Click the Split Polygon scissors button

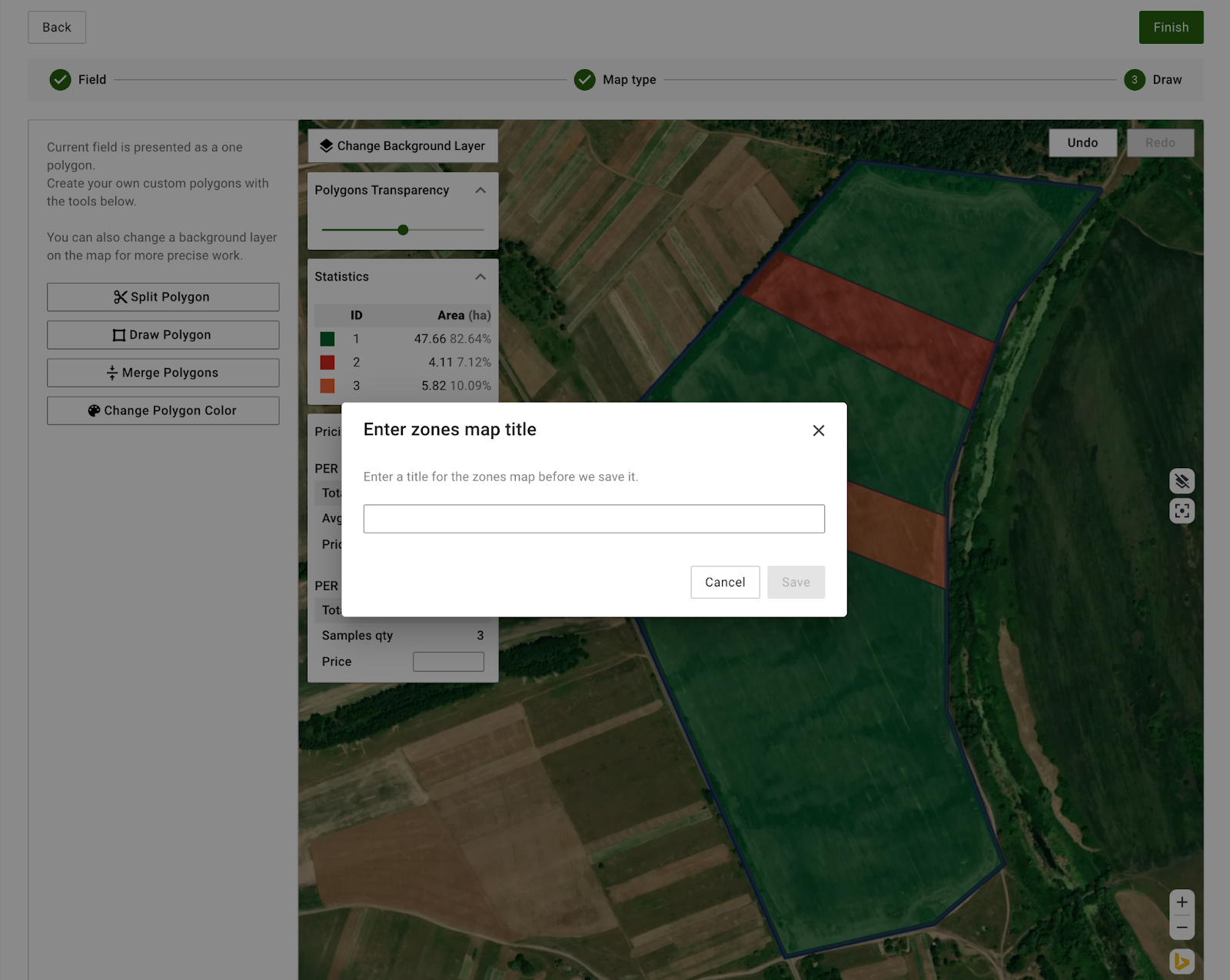162,297
